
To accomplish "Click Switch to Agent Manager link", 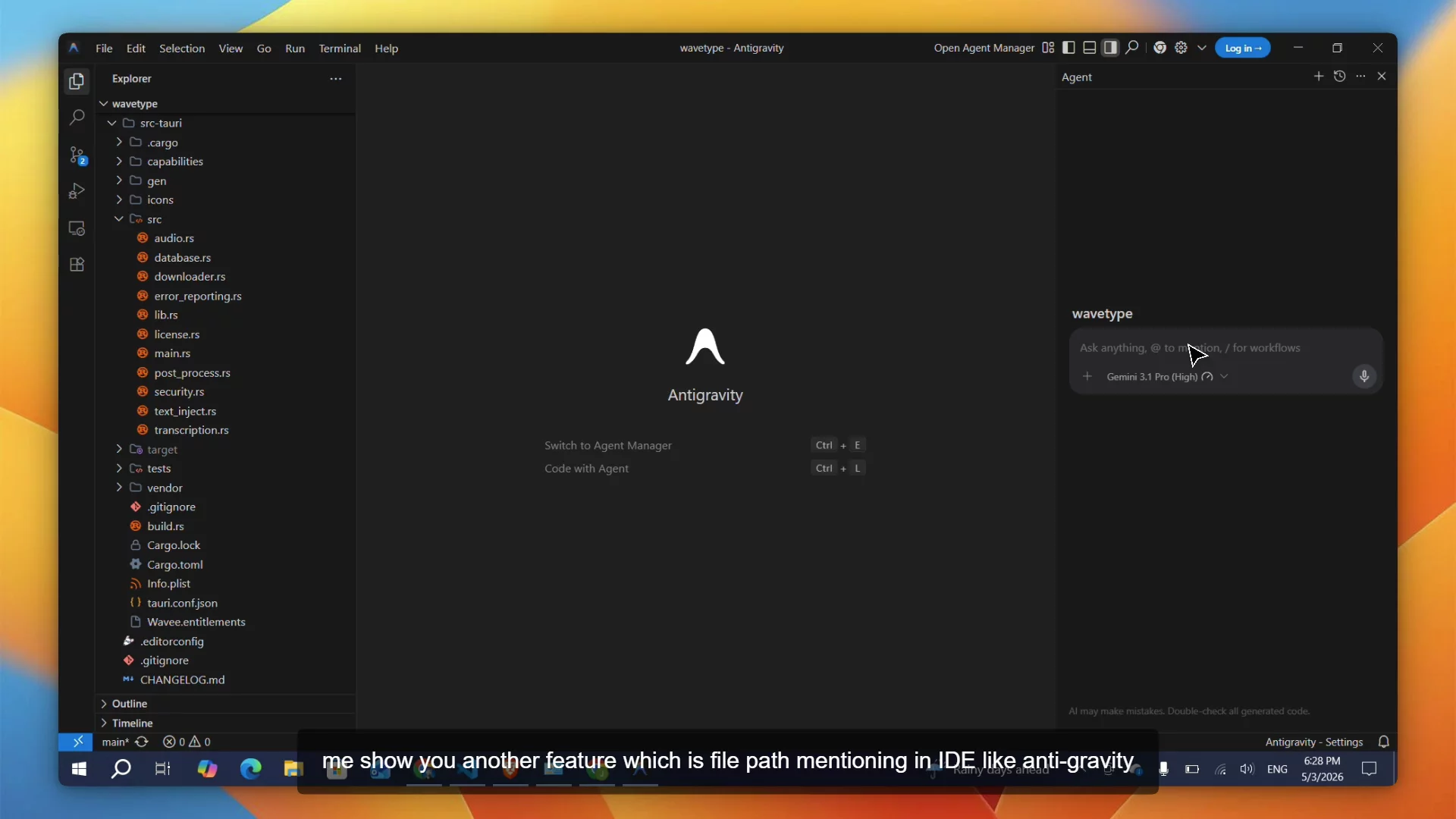I will 608,445.
